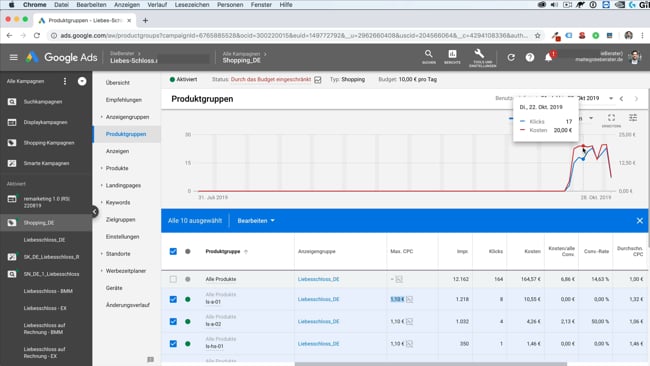650x366 pixels.
Task: Close the blue selection bar
Action: pos(640,221)
